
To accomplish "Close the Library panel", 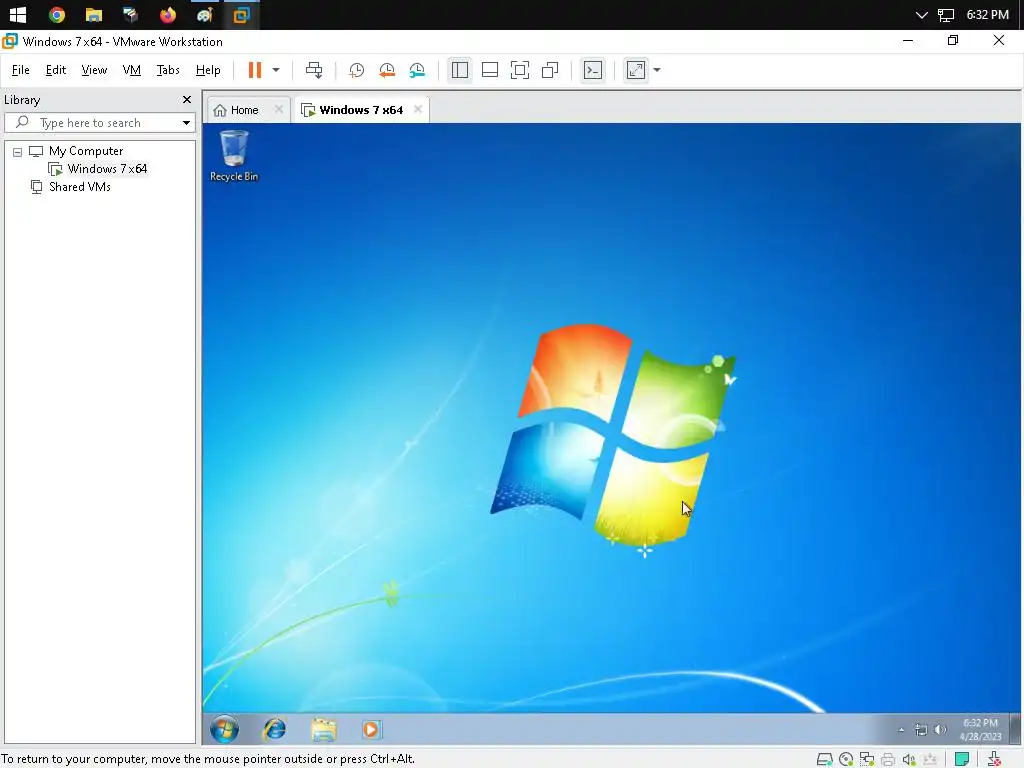I will click(x=187, y=100).
